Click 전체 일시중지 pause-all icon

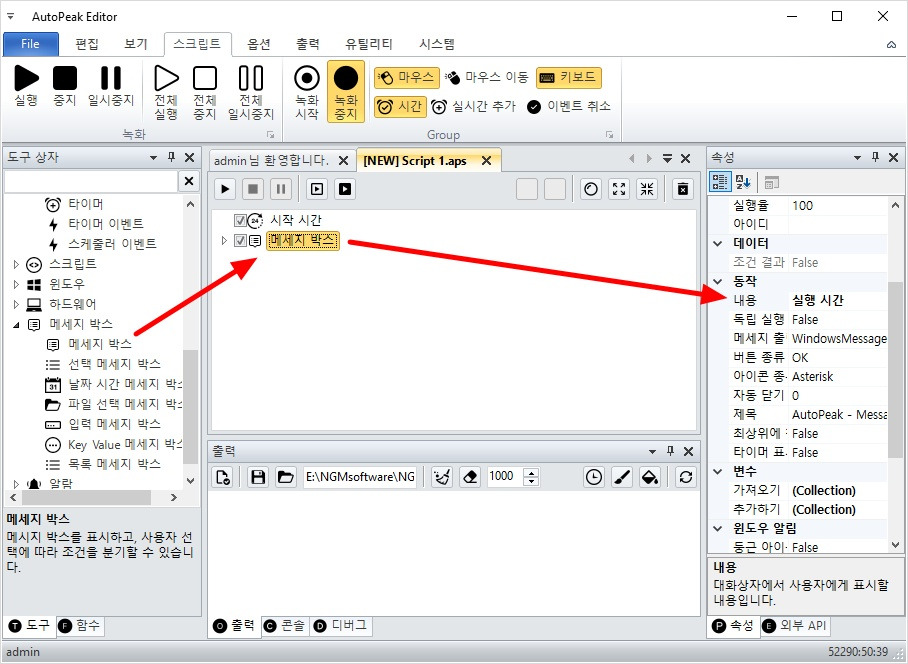click(251, 93)
